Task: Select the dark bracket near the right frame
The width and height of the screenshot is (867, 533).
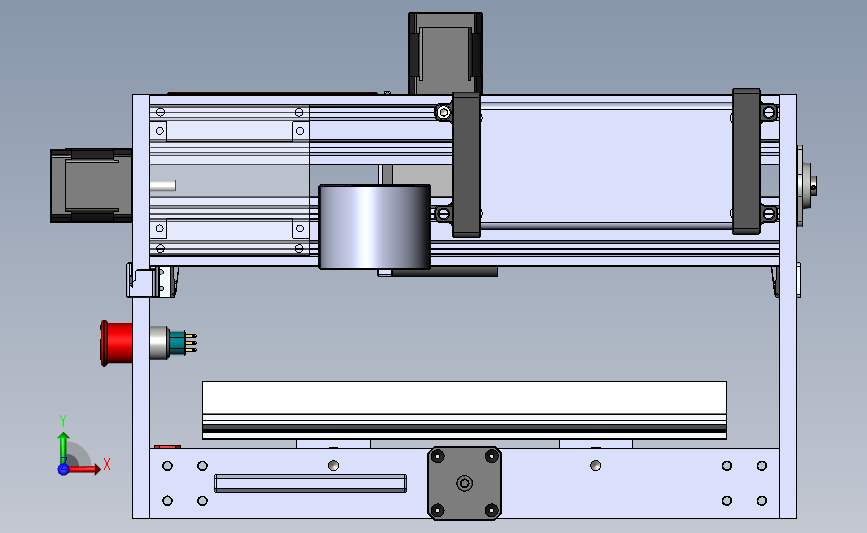Action: click(x=746, y=161)
